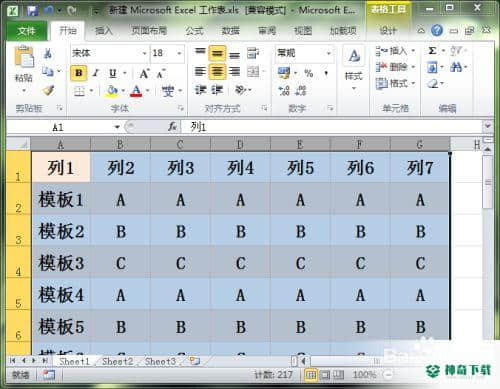The height and width of the screenshot is (389, 500).
Task: Expand the formula bar with right arrow
Action: coord(488,126)
